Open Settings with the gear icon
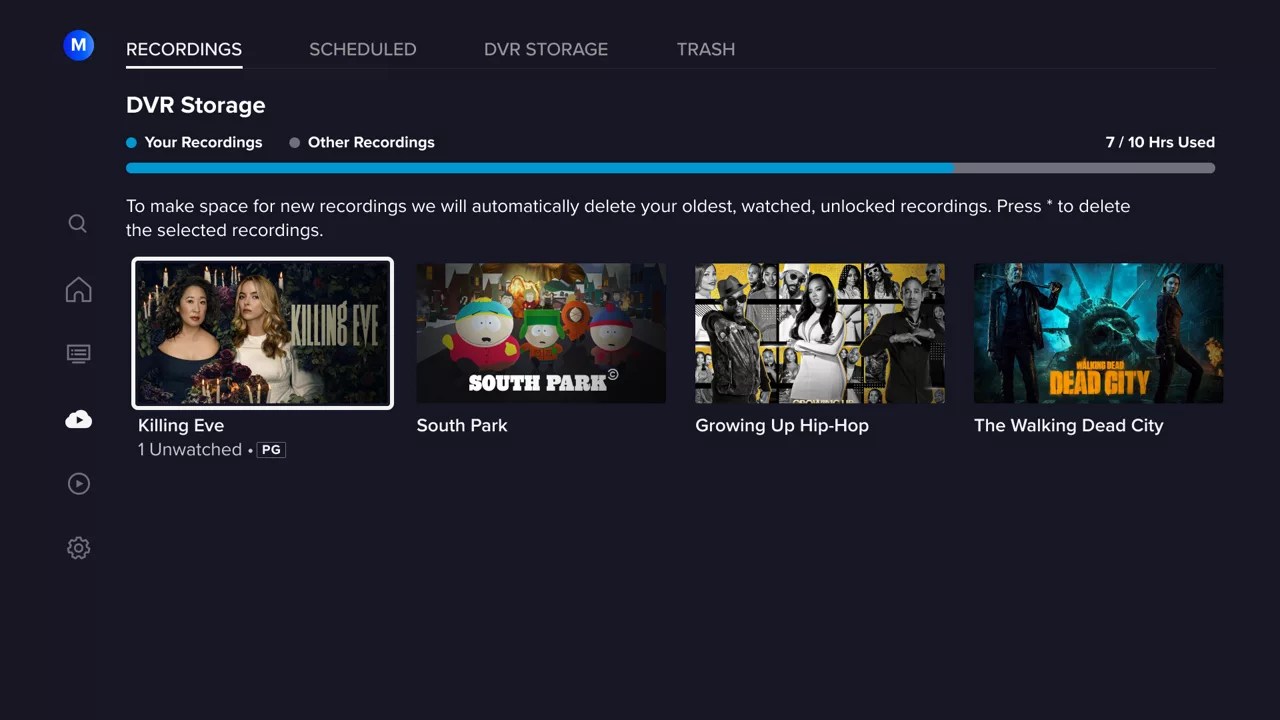The width and height of the screenshot is (1280, 720). [78, 547]
